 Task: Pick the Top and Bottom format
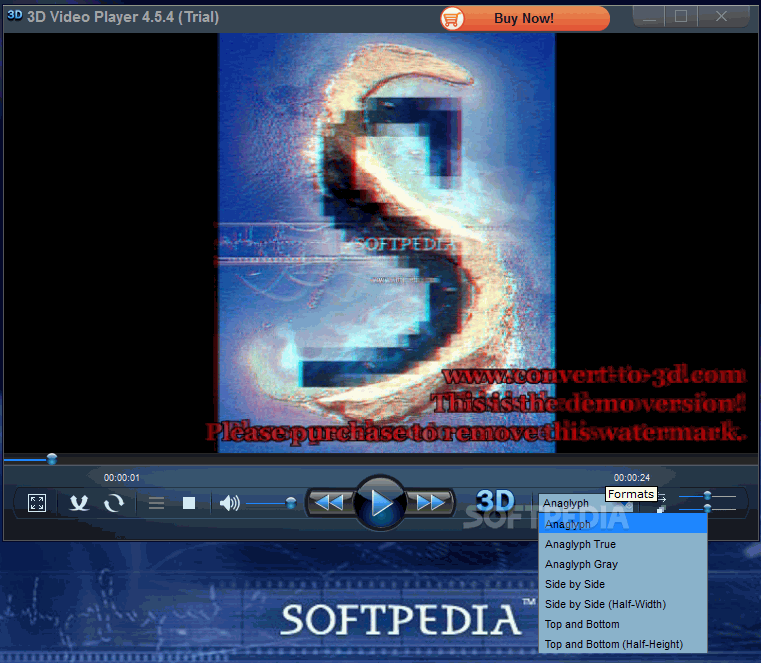tap(623, 624)
